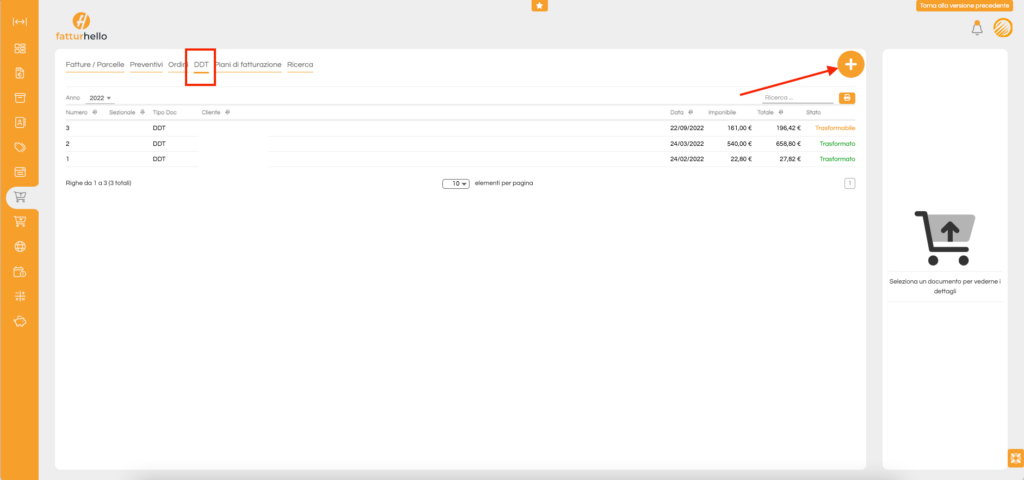
Task: Click the expand icon at bottom right corner
Action: [1013, 458]
